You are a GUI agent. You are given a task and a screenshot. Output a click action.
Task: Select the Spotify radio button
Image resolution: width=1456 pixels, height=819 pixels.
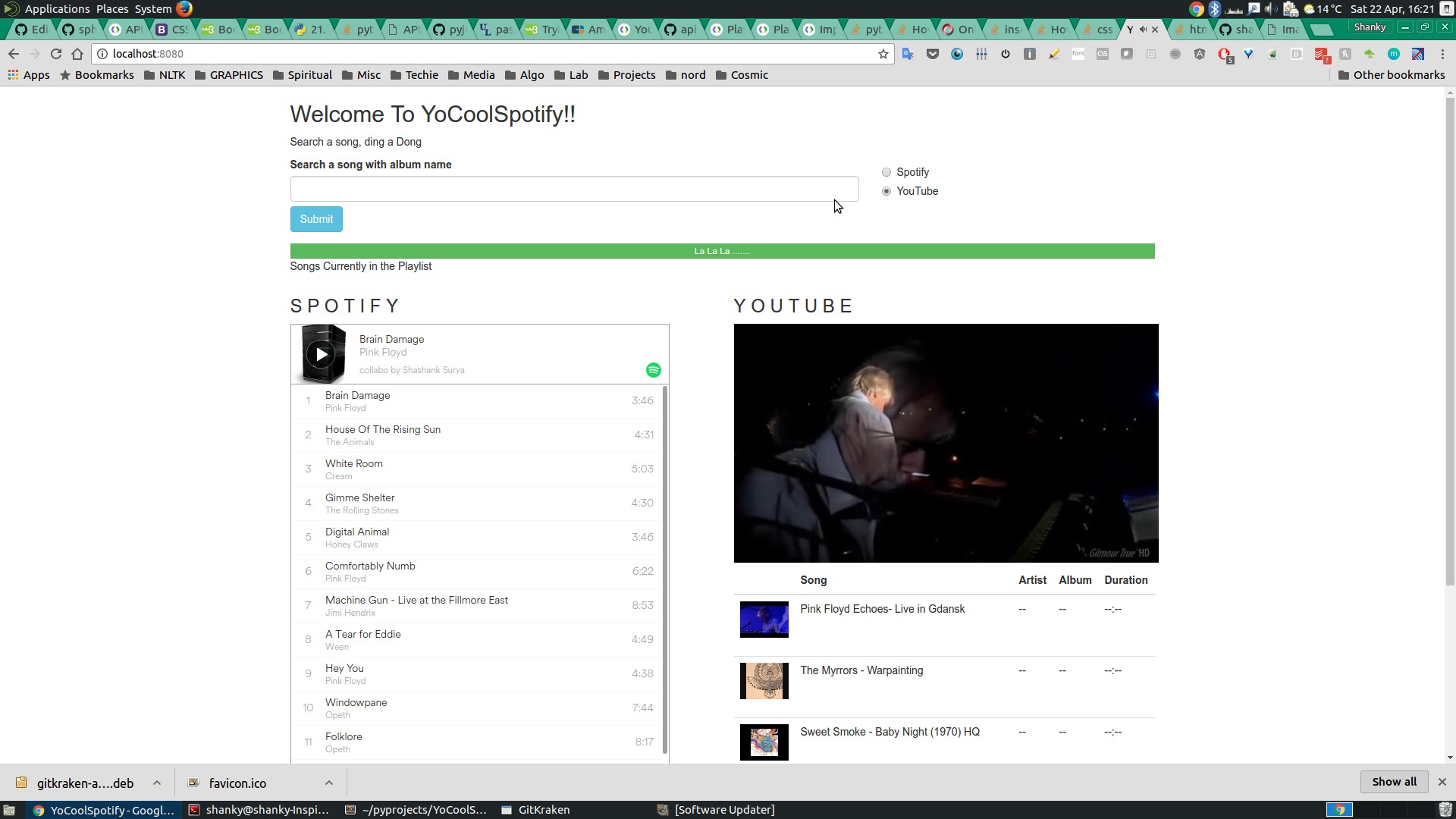[886, 172]
